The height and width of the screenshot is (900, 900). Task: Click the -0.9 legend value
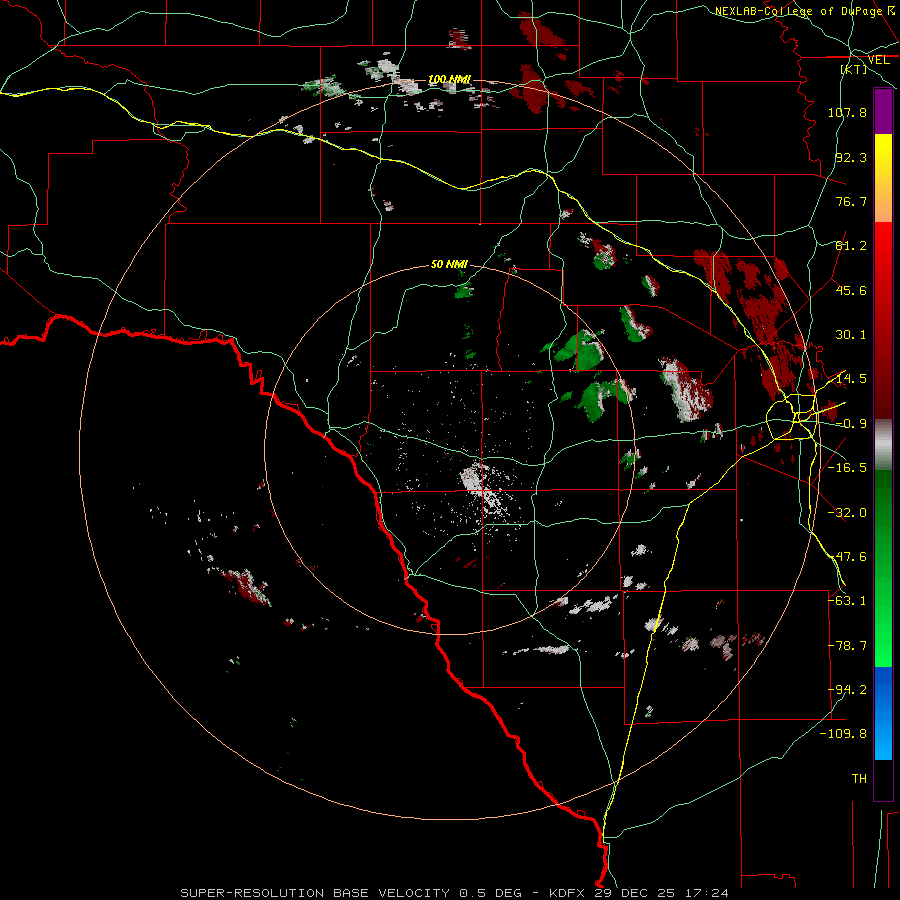coord(851,424)
